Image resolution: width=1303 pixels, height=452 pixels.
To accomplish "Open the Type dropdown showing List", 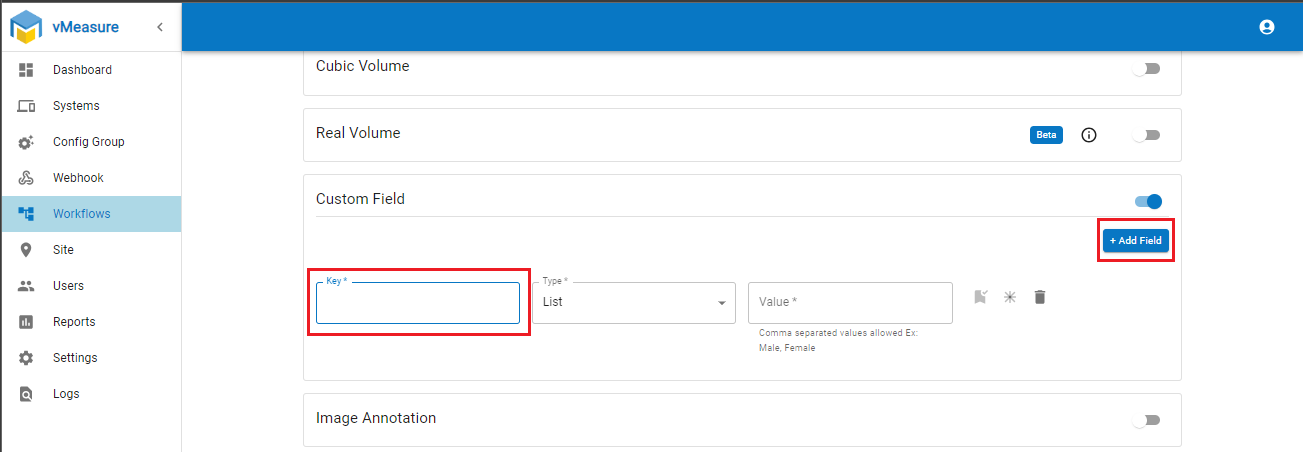I will click(634, 303).
